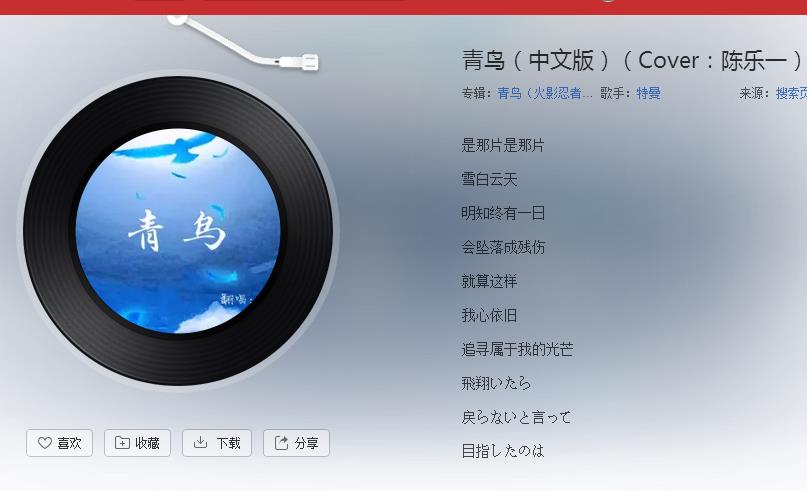Click the 喜欢 button label
Viewport: 807px width, 491px height.
pyautogui.click(x=69, y=443)
